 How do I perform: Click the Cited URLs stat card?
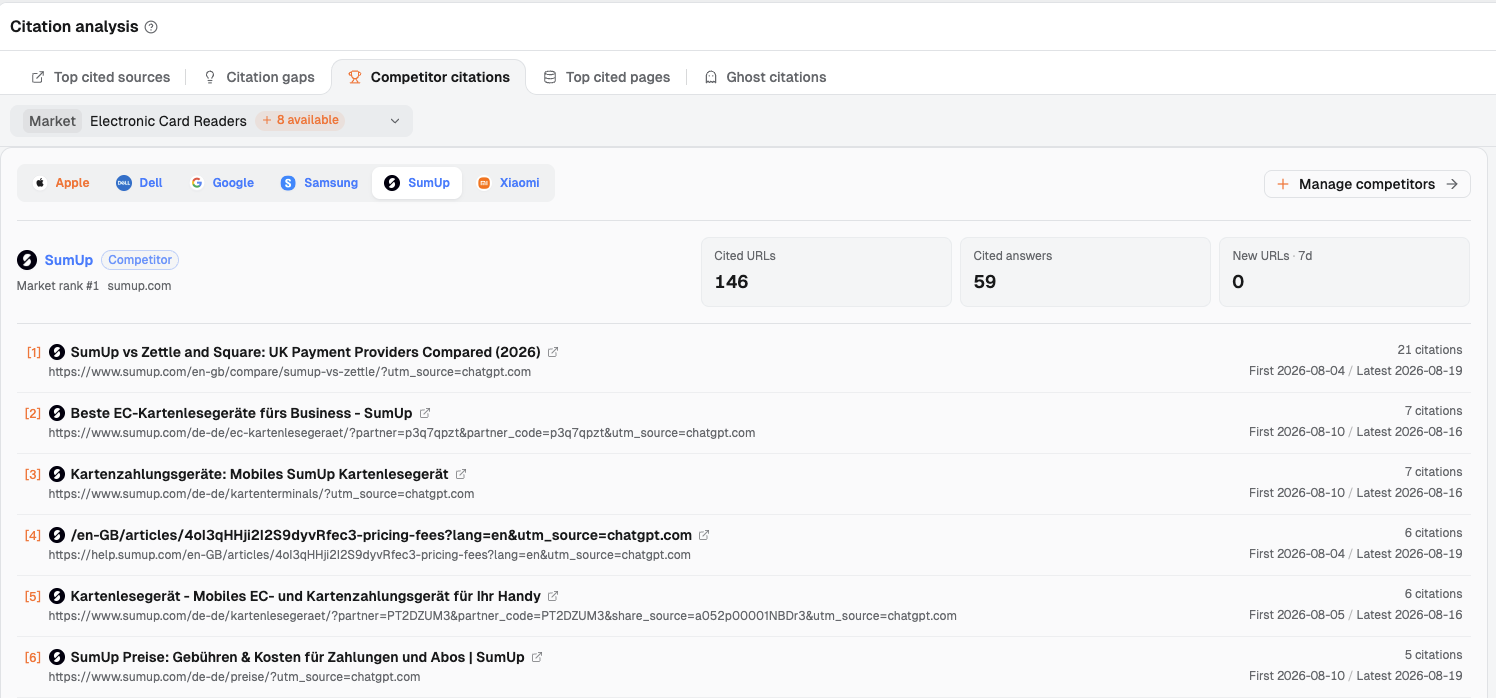[x=826, y=272]
